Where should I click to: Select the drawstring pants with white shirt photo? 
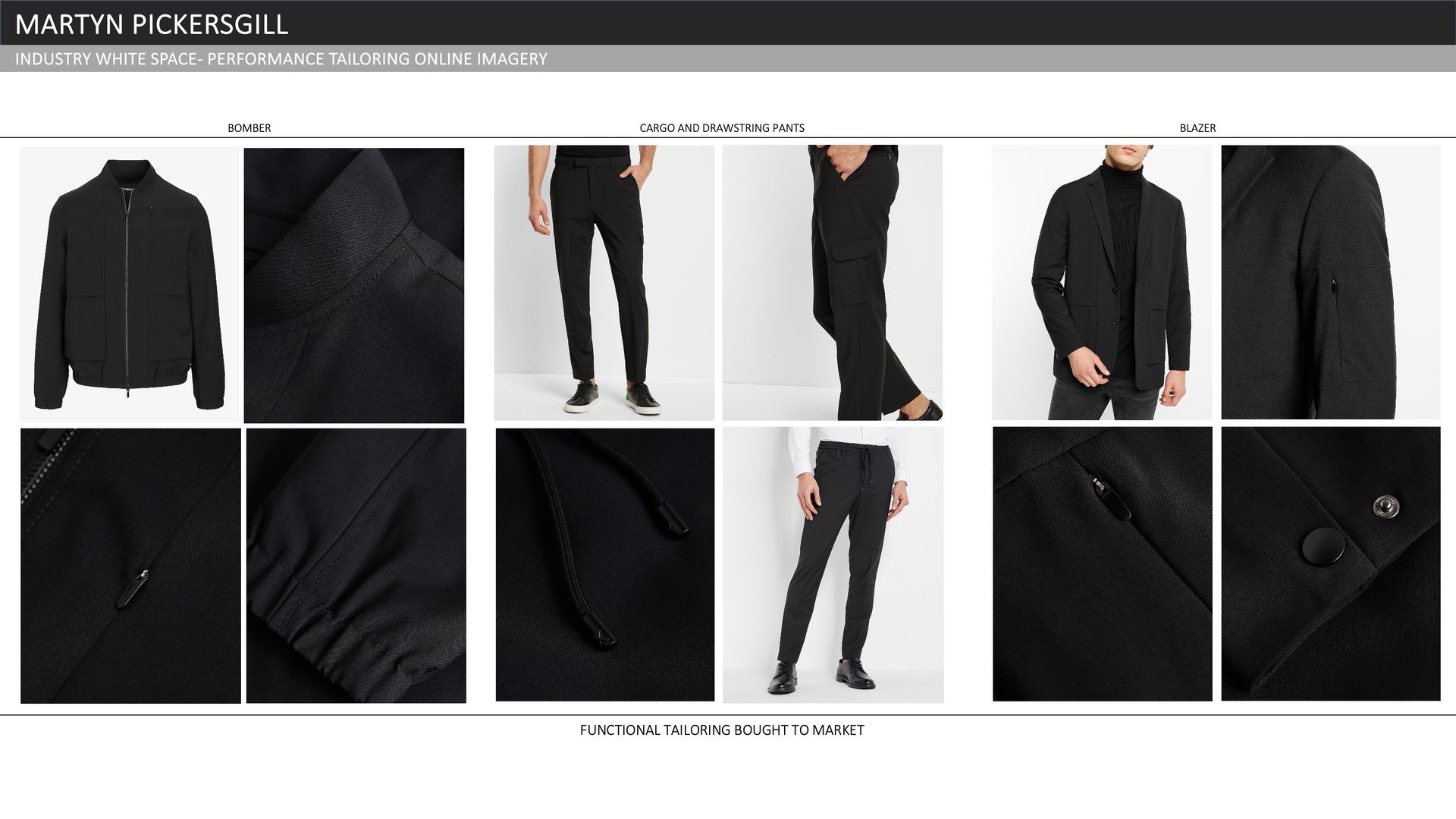tap(833, 564)
